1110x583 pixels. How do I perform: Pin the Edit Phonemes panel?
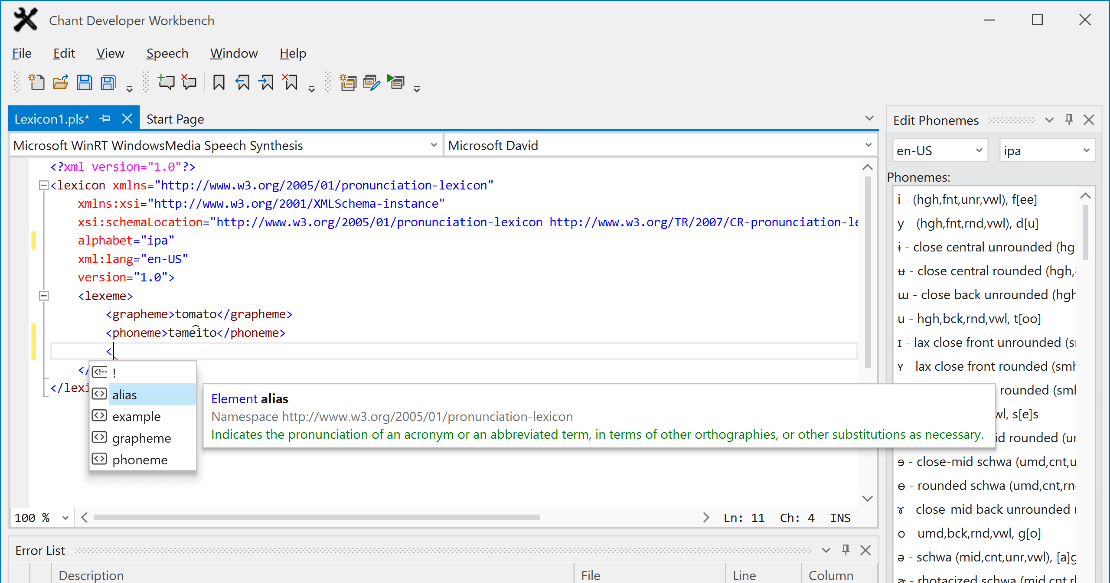[x=1069, y=120]
